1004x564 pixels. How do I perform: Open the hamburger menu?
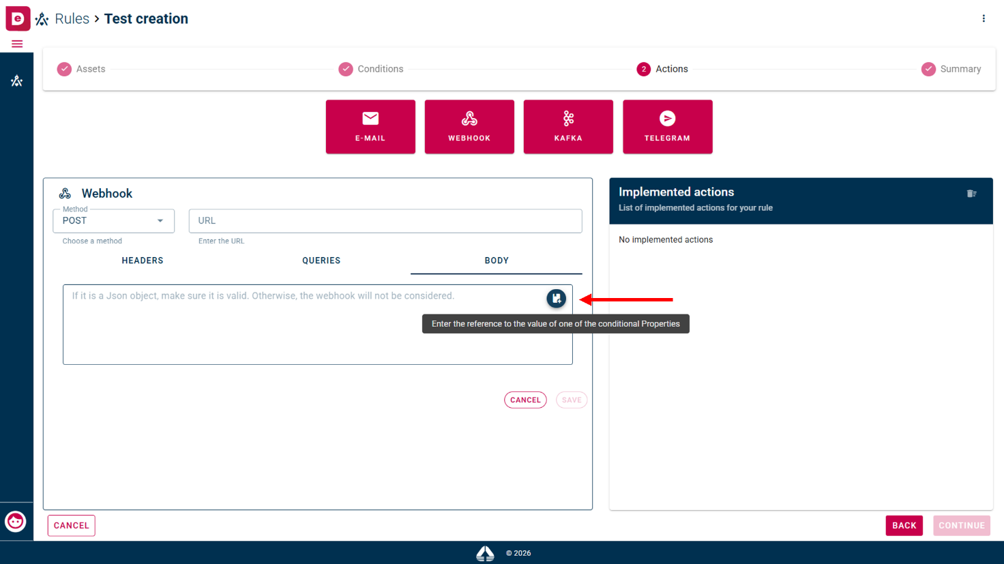17,44
